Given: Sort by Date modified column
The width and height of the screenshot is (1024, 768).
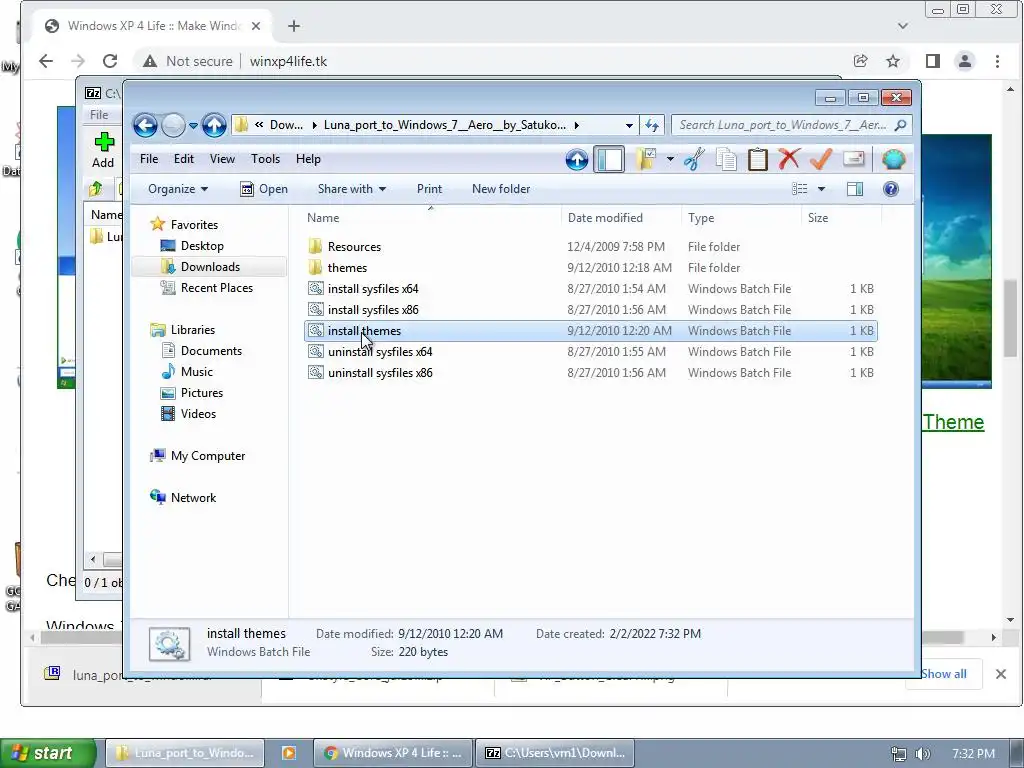Looking at the screenshot, I should point(620,218).
